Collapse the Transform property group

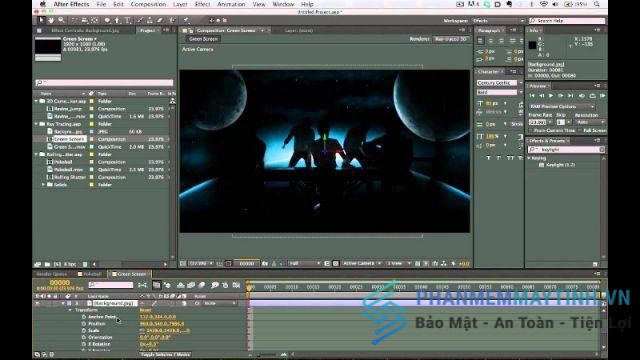[x=70, y=310]
